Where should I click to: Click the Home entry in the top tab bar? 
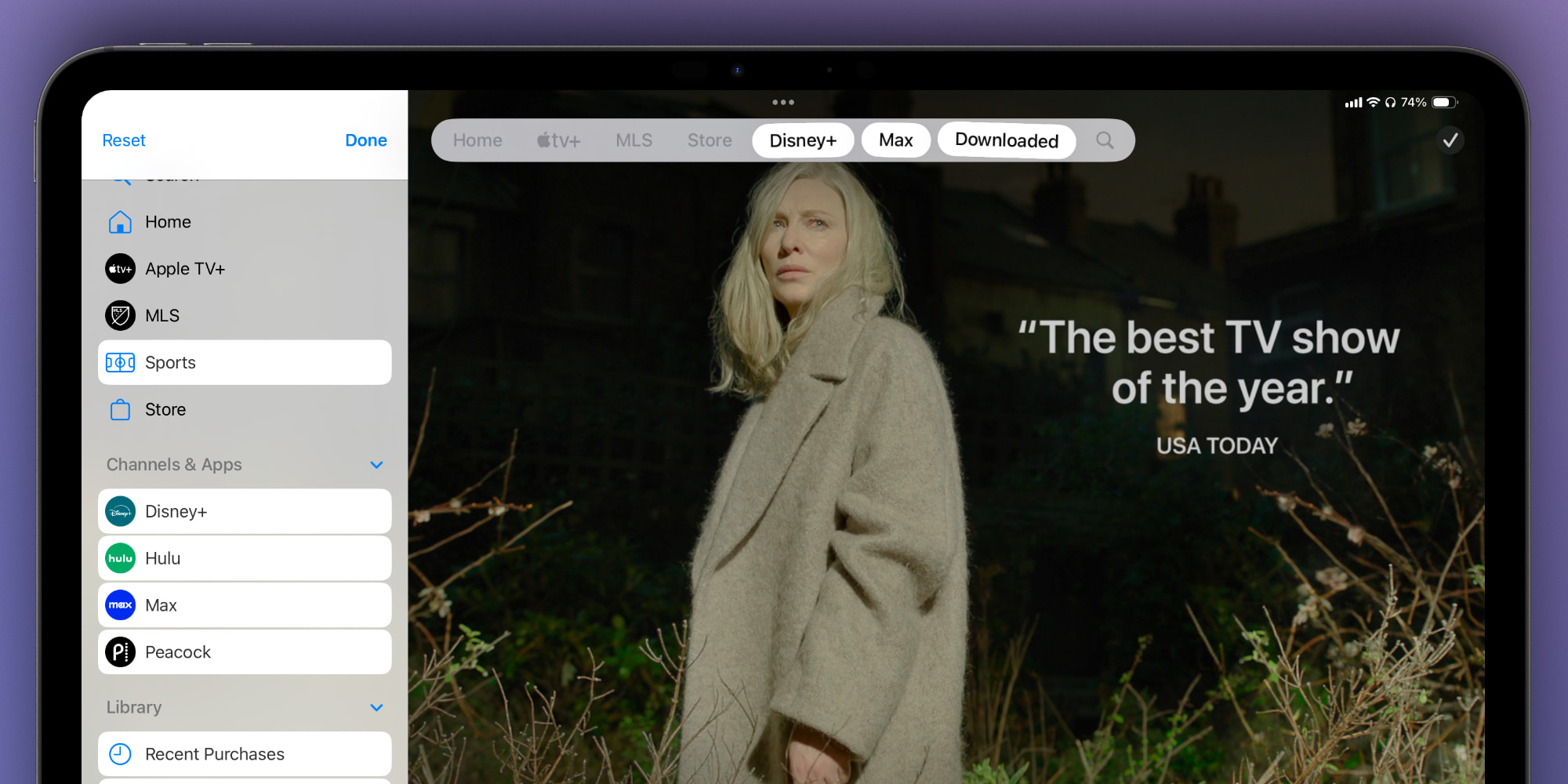point(477,140)
